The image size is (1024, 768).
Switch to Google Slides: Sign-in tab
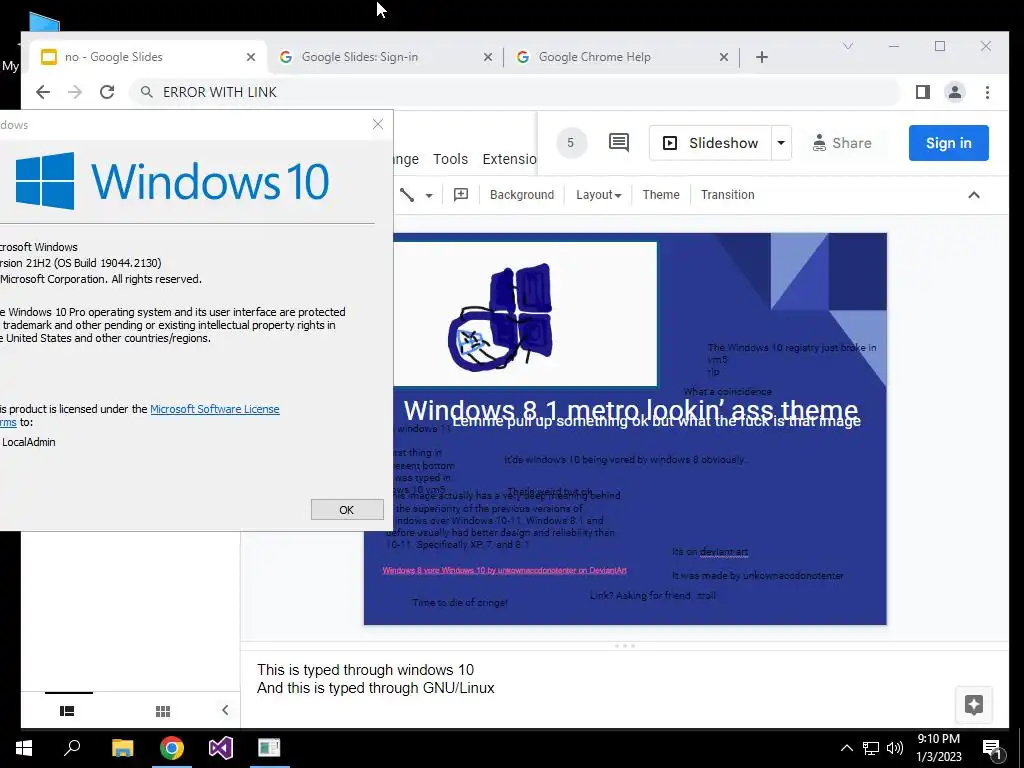click(385, 57)
